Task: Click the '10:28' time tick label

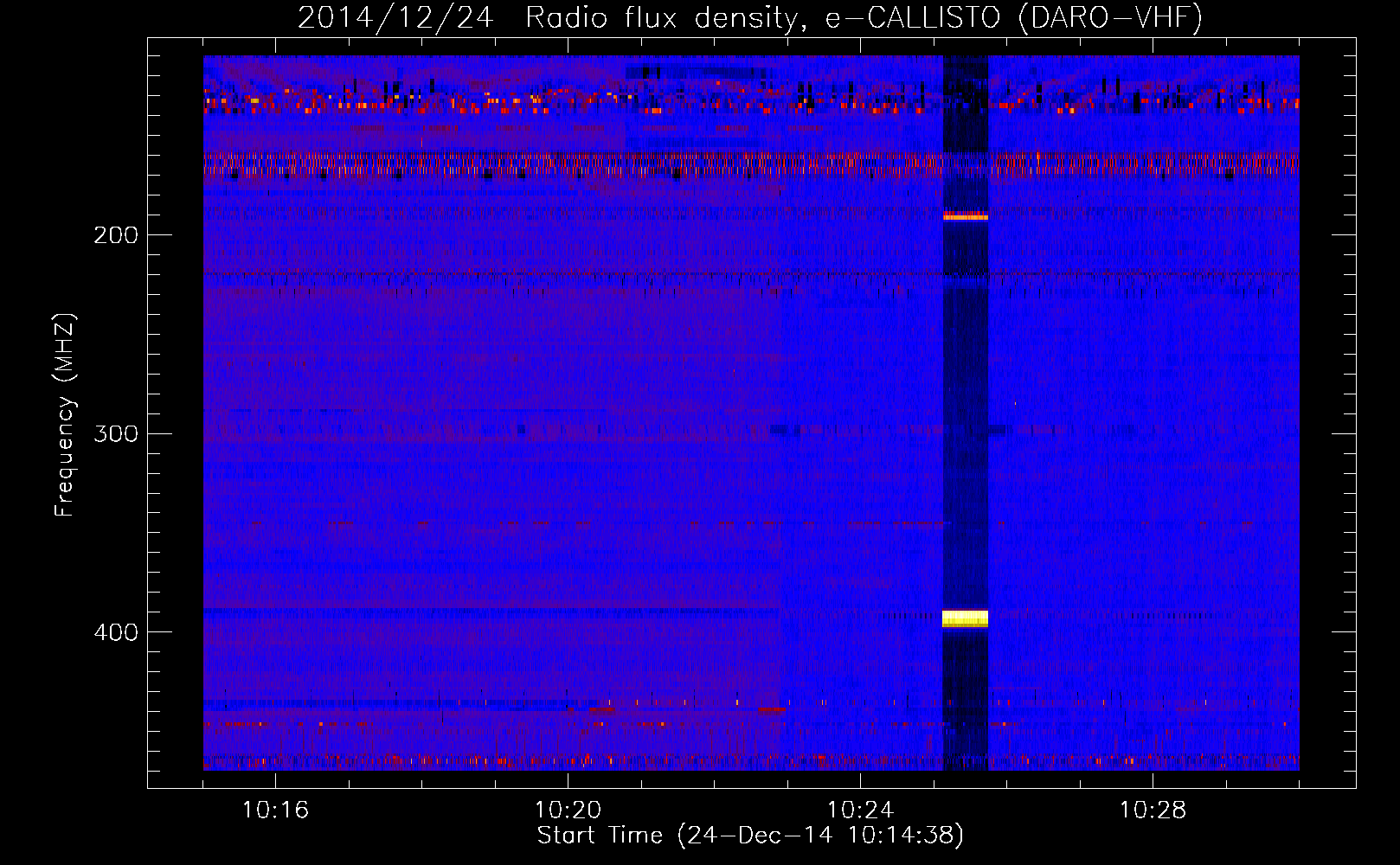Action: 1153,811
